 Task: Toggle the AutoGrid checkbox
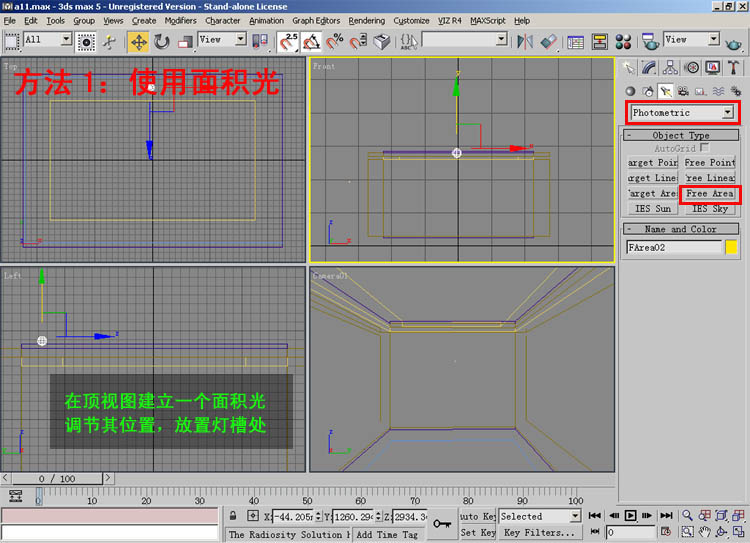click(706, 148)
